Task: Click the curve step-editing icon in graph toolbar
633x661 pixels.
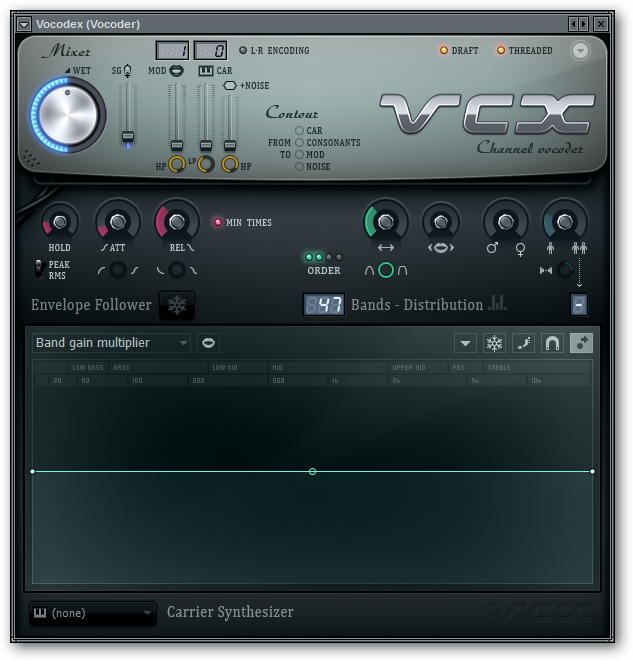Action: point(523,343)
